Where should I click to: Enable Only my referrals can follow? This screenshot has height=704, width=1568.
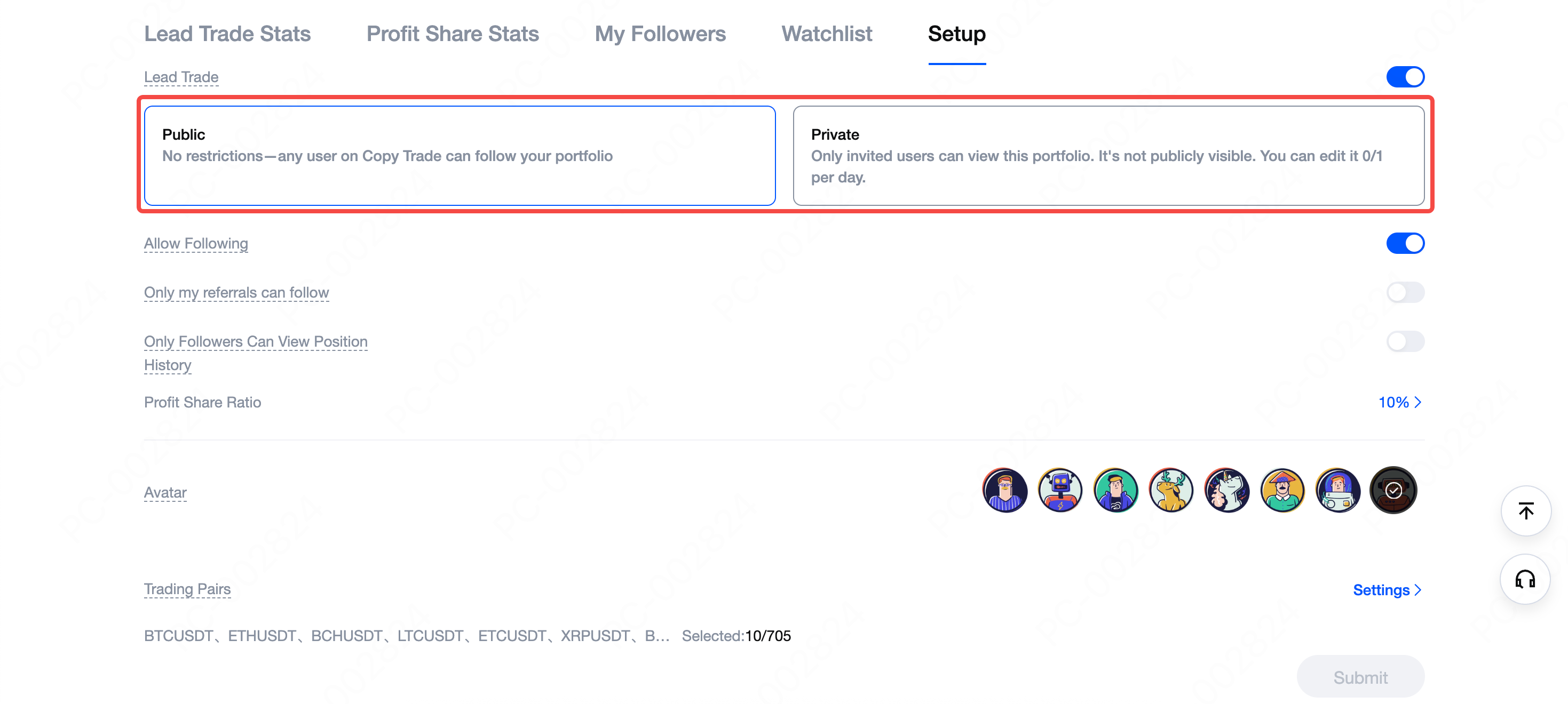point(1405,293)
